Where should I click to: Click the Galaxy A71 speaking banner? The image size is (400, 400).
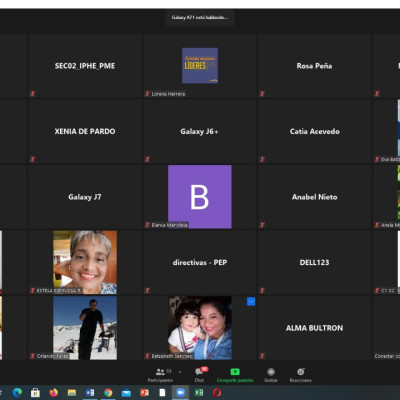coord(200,17)
